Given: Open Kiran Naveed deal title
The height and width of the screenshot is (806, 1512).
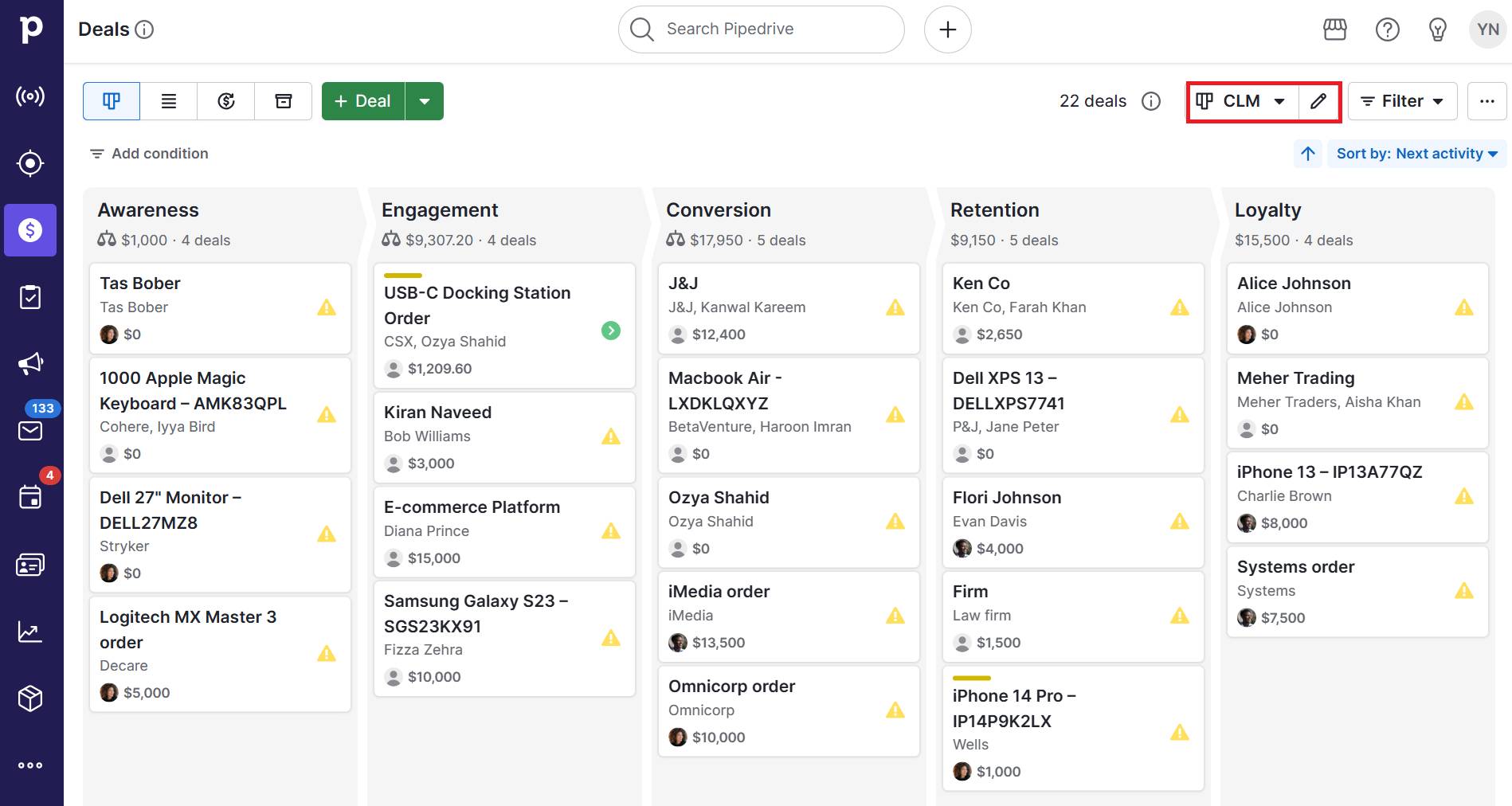Looking at the screenshot, I should pos(437,413).
